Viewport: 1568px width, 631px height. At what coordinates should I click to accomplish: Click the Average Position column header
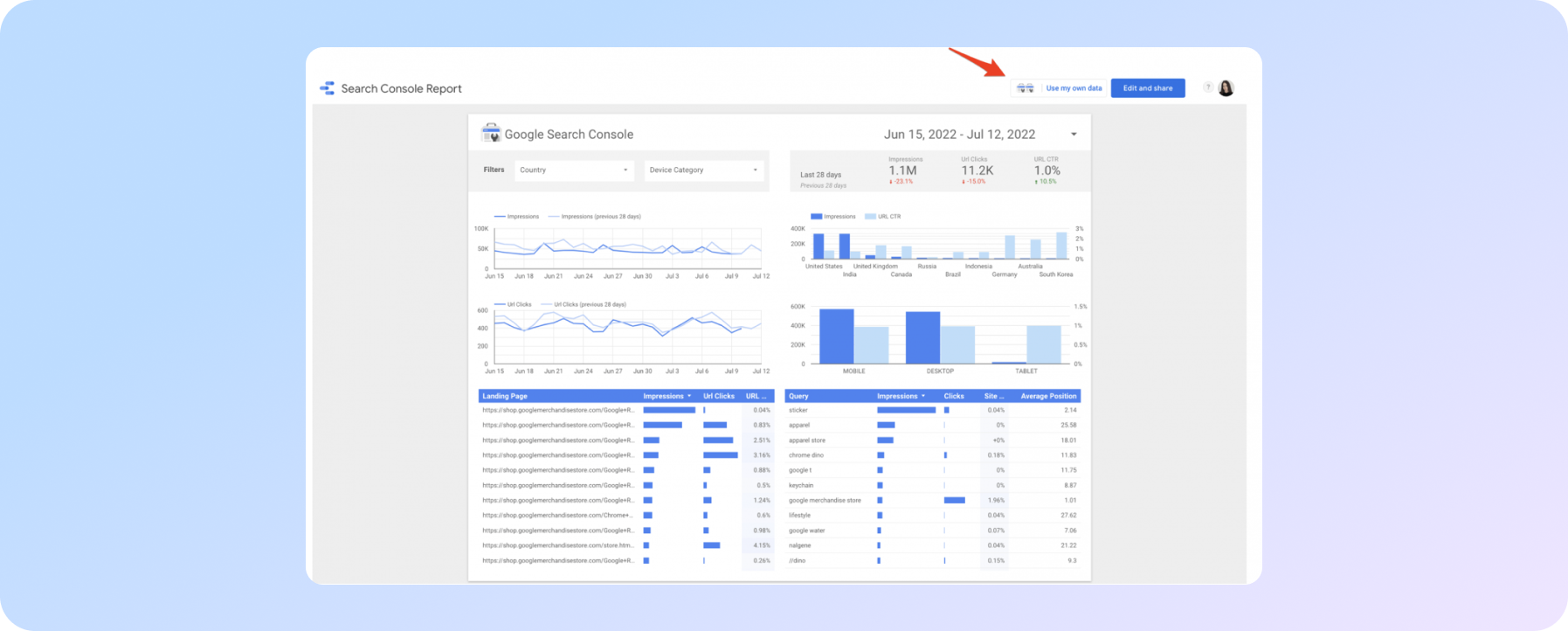1047,396
